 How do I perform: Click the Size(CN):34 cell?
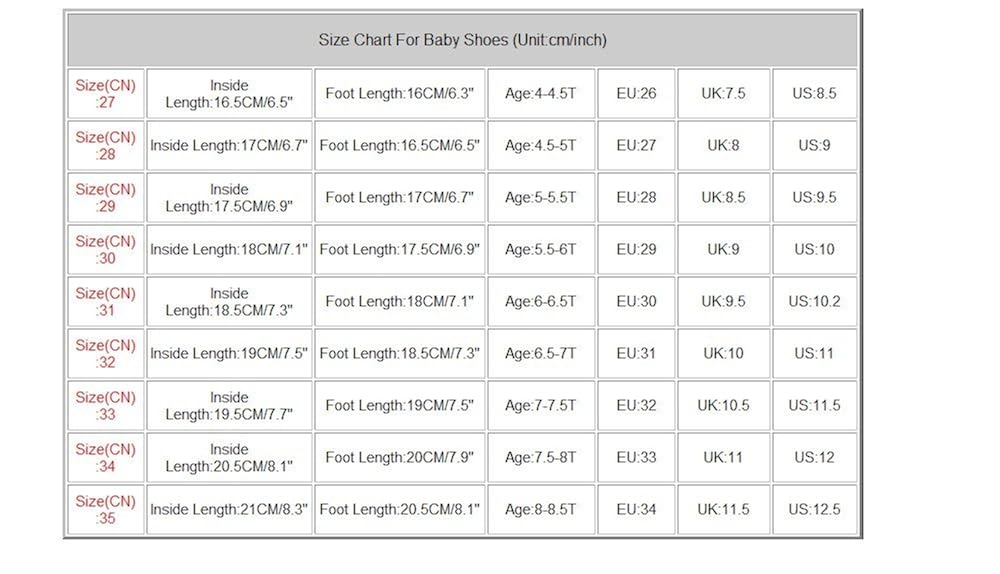tap(105, 458)
